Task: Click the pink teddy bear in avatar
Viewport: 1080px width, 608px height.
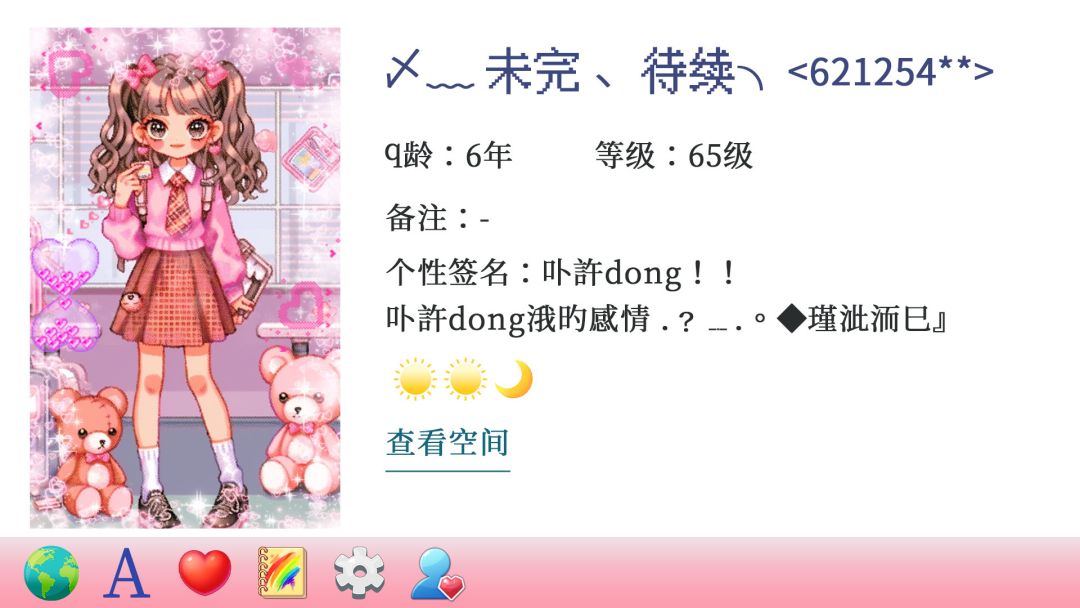Action: pyautogui.click(x=299, y=420)
